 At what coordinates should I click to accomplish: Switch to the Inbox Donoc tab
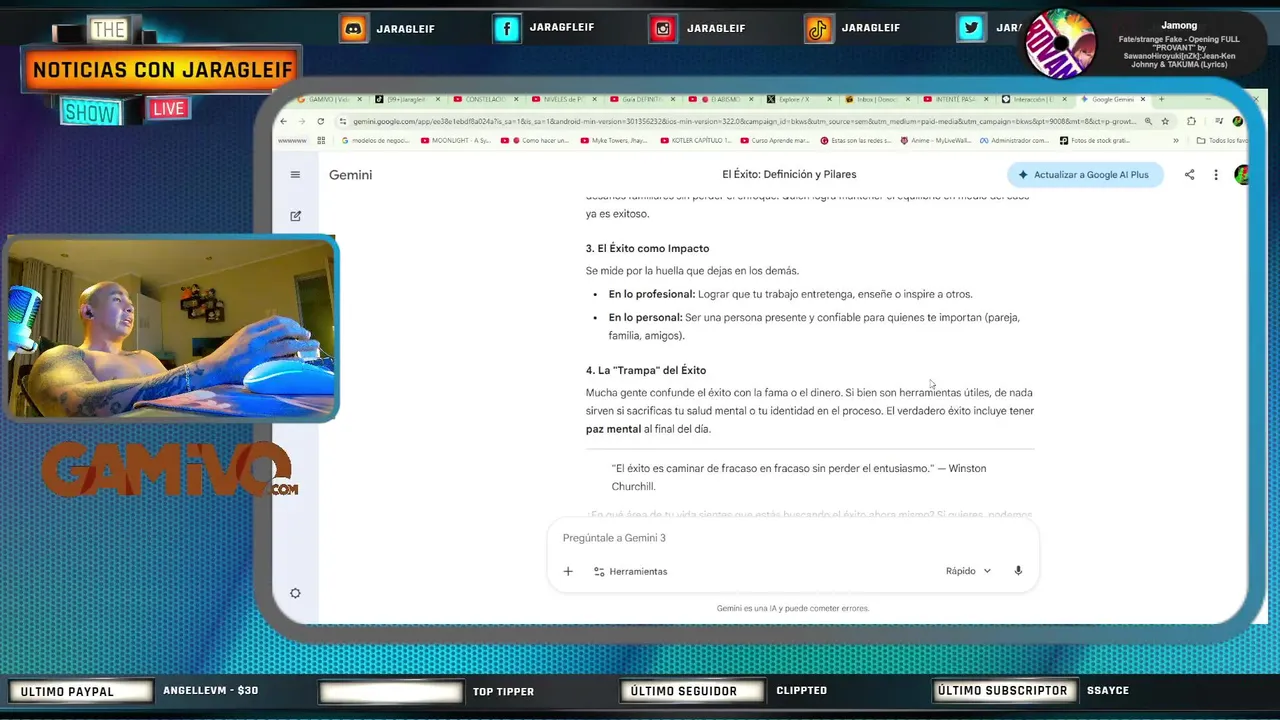click(x=879, y=99)
